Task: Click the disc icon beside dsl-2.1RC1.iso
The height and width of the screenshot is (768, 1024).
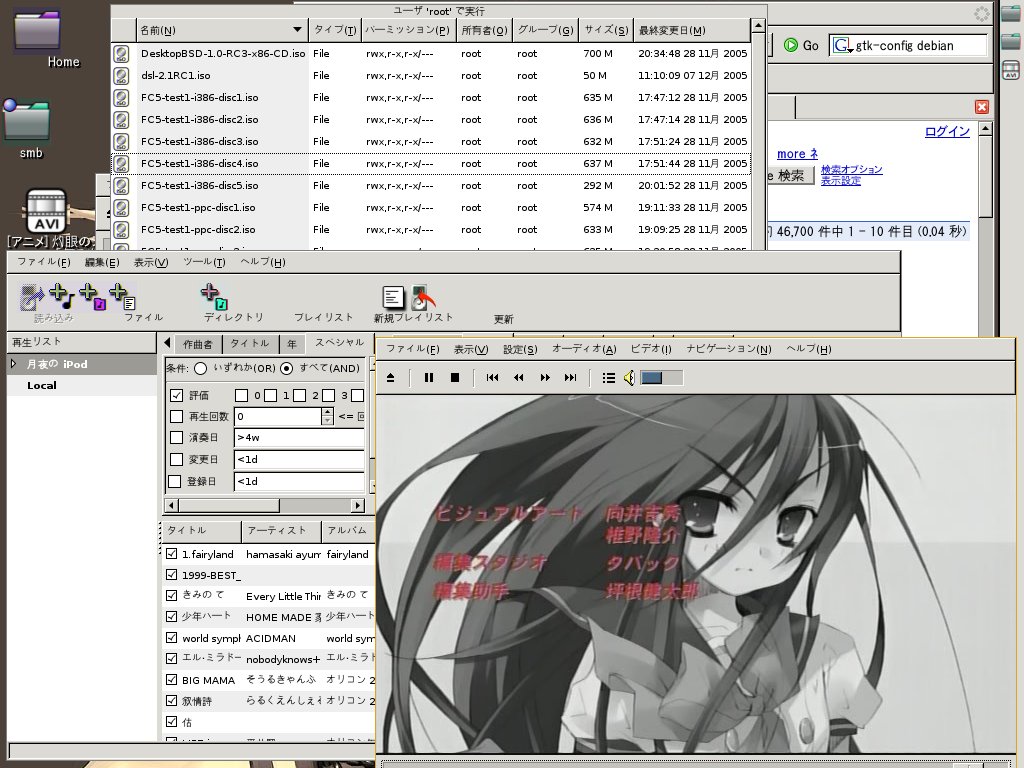Action: tap(121, 76)
